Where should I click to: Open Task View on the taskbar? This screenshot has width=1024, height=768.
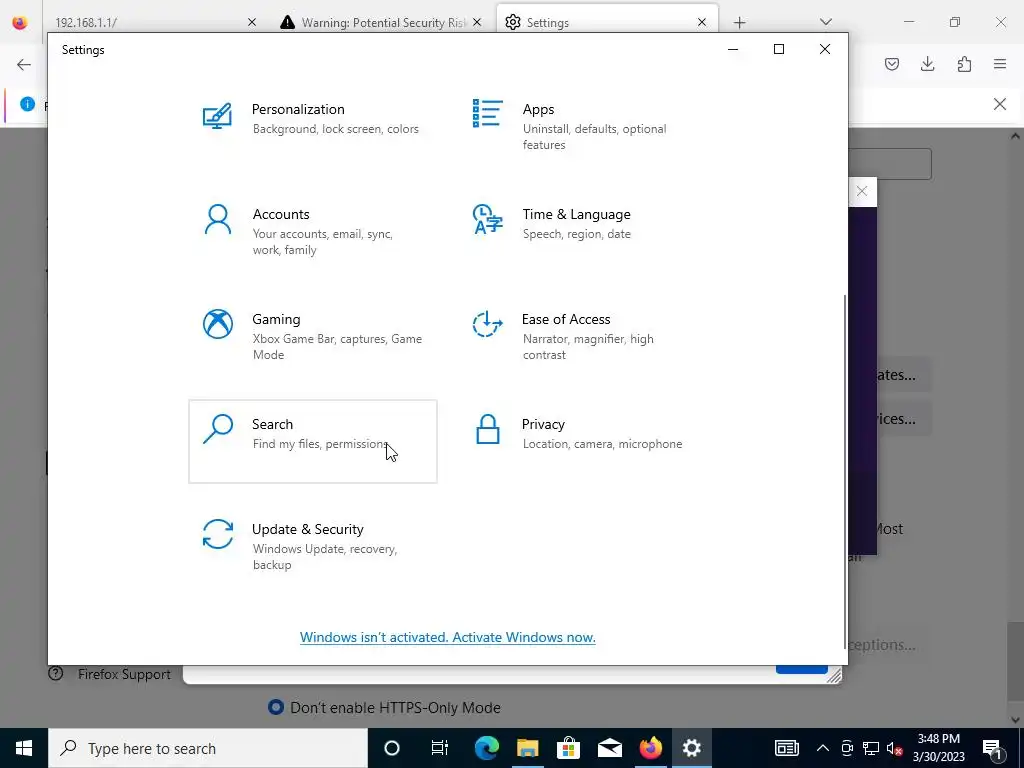coord(440,748)
